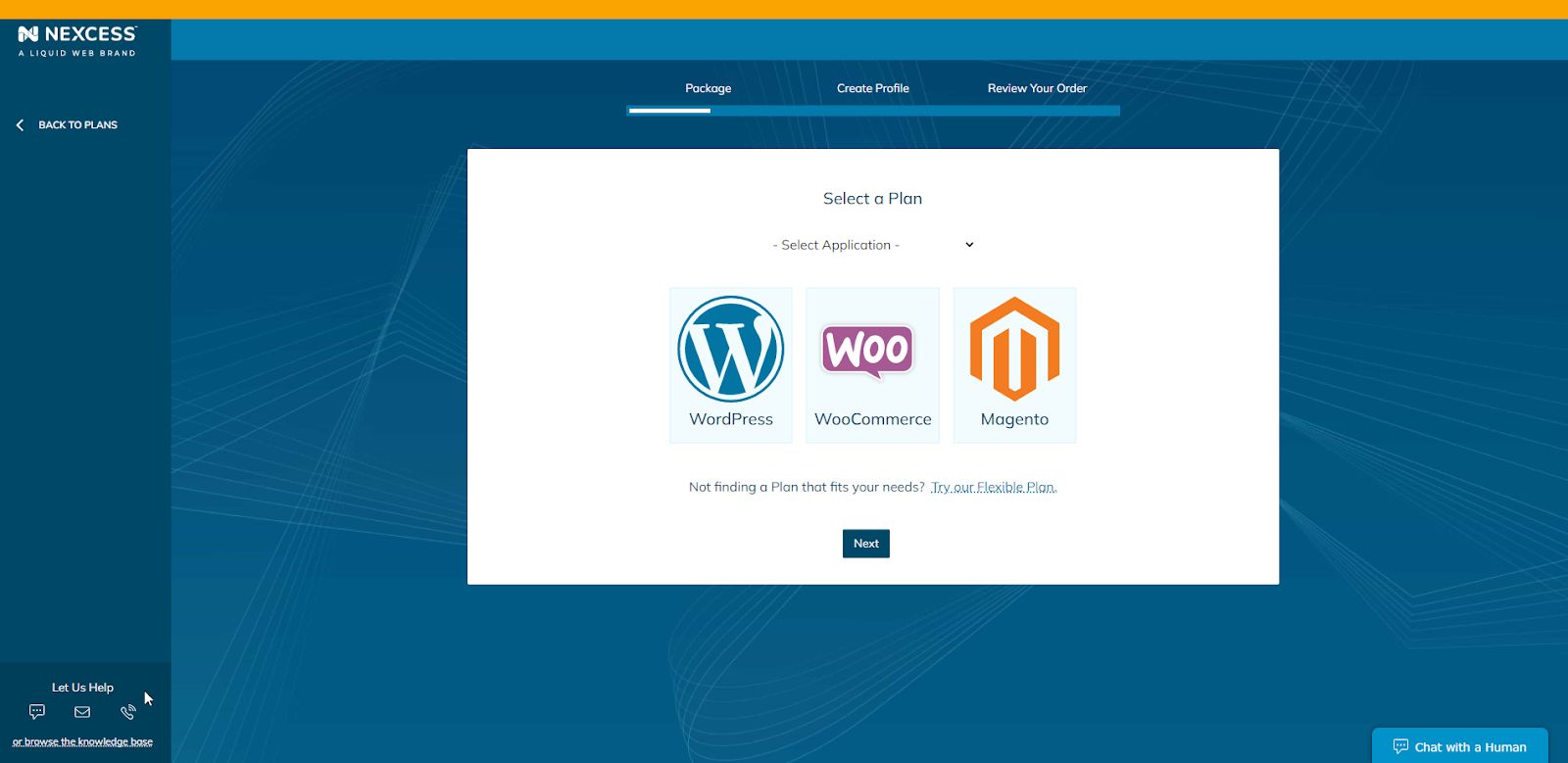Click the Next button

tap(866, 544)
